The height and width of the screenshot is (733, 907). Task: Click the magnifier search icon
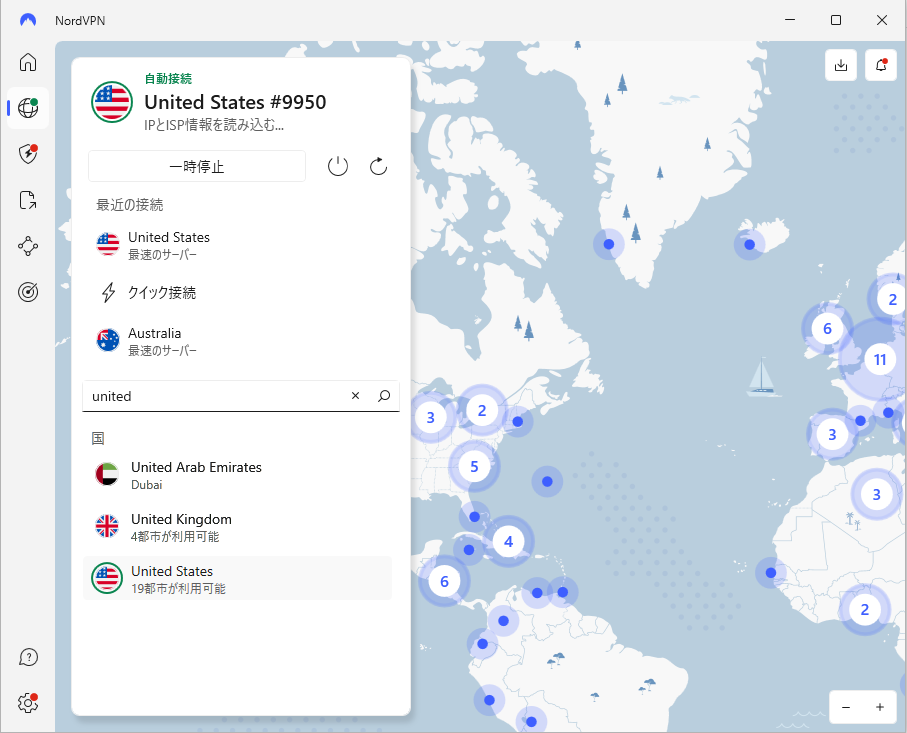tap(384, 396)
